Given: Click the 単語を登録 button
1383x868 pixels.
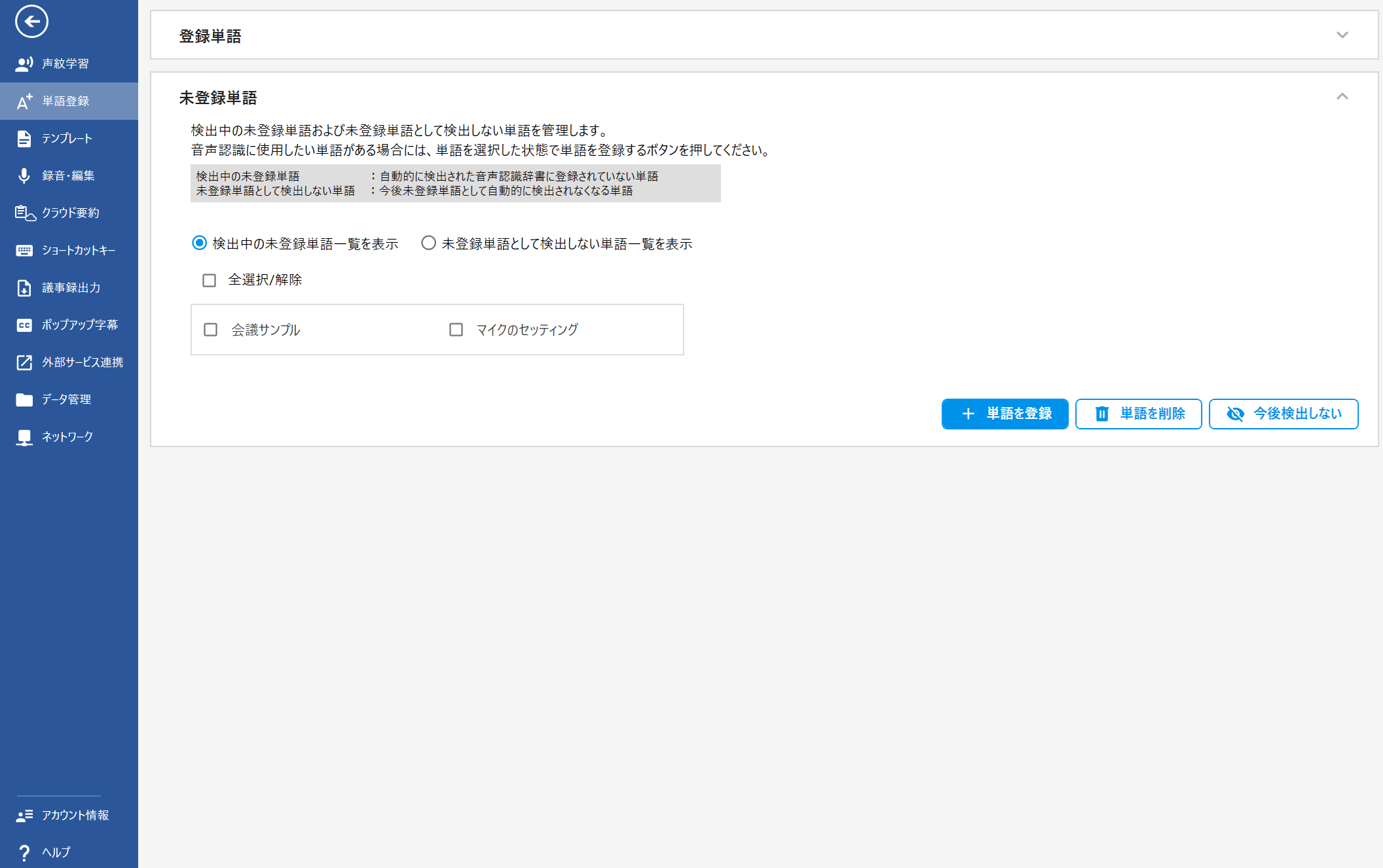Looking at the screenshot, I should point(1005,414).
